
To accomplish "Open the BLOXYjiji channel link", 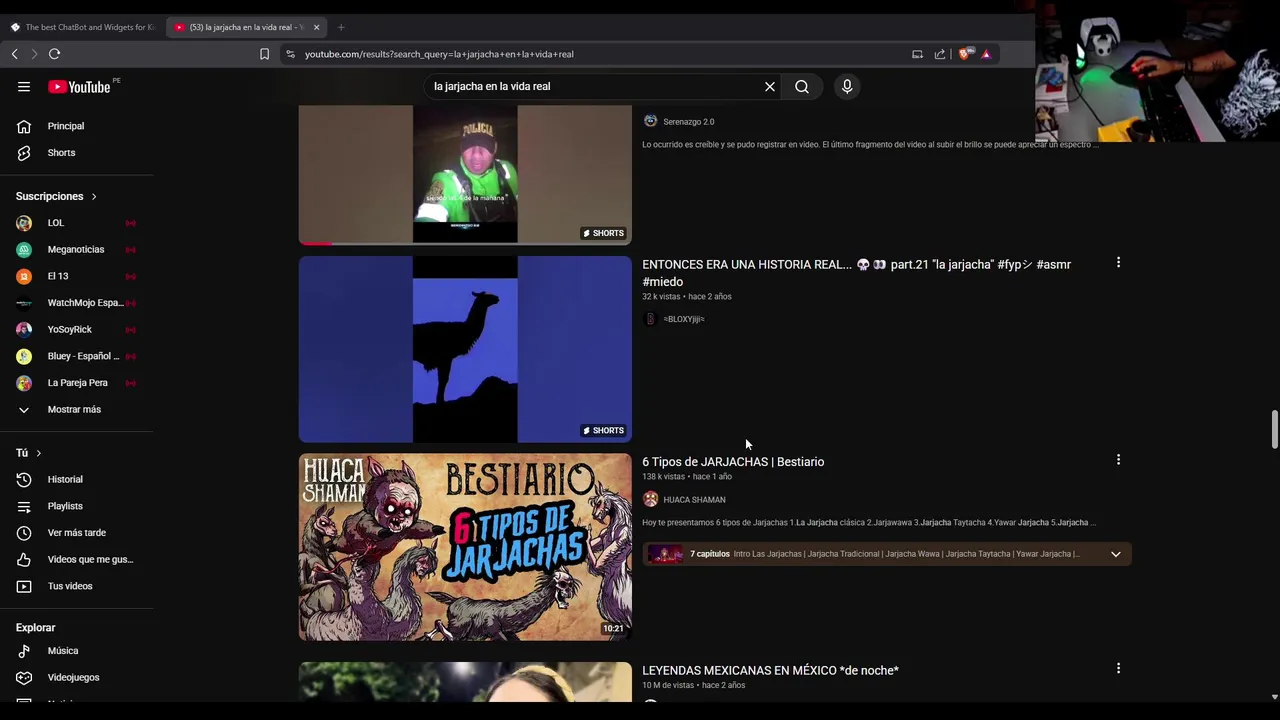I will pos(684,319).
